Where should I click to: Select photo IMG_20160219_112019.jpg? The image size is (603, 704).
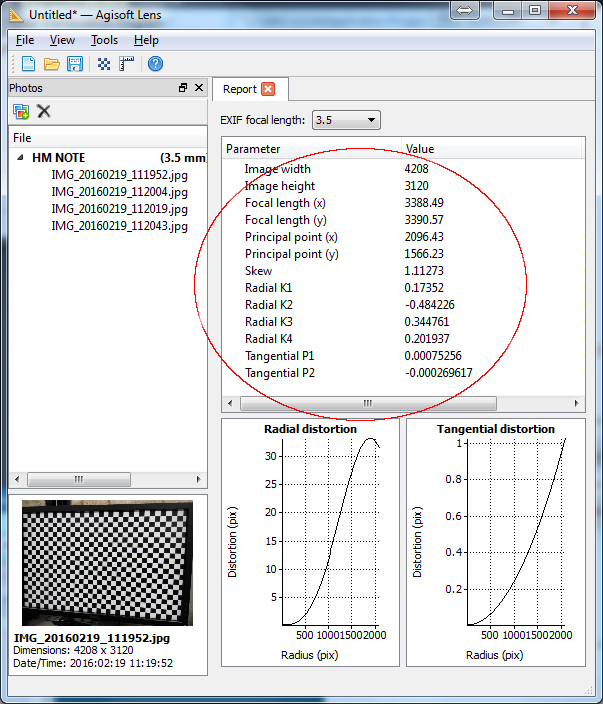119,209
